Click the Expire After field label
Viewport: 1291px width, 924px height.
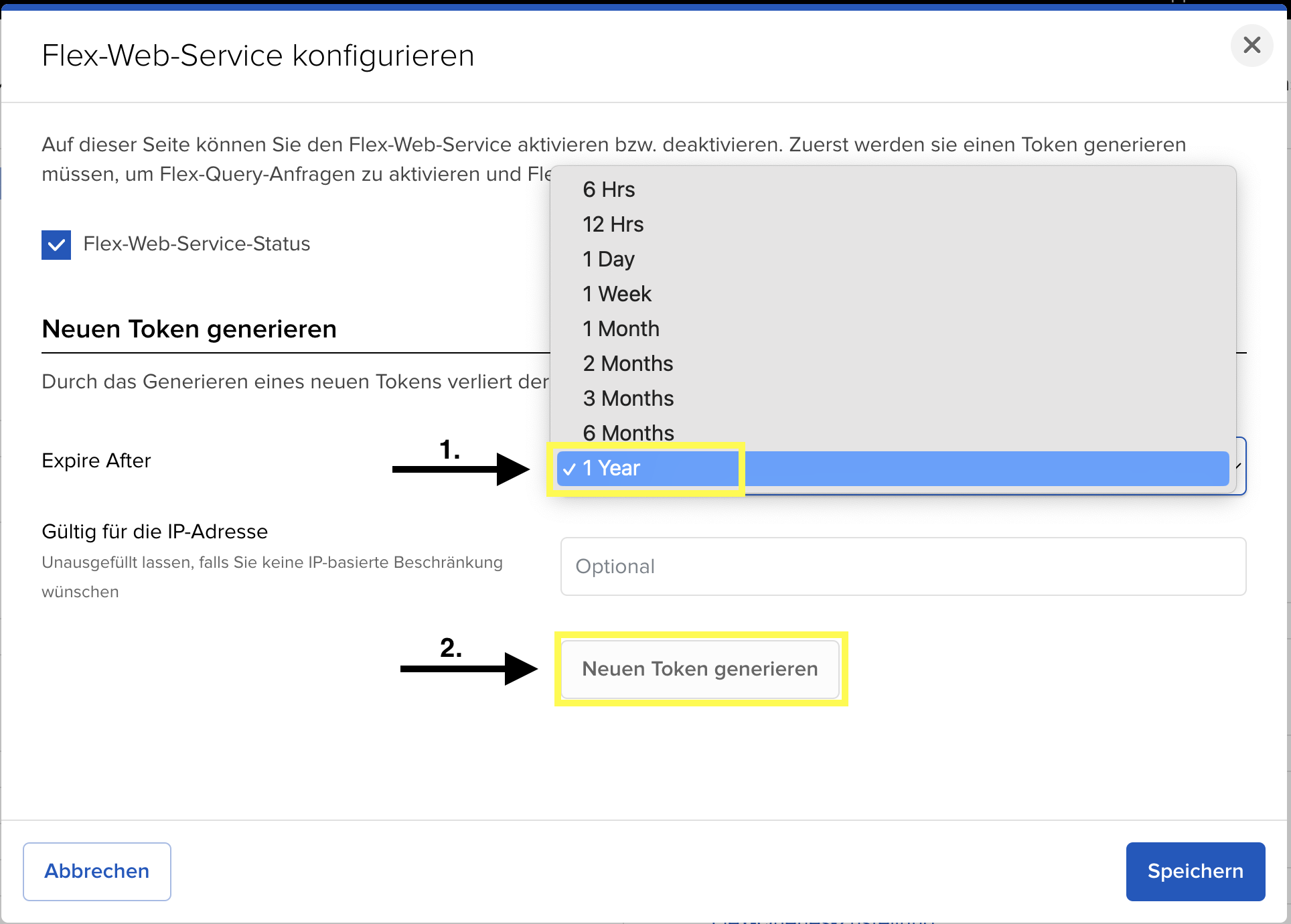pos(96,461)
